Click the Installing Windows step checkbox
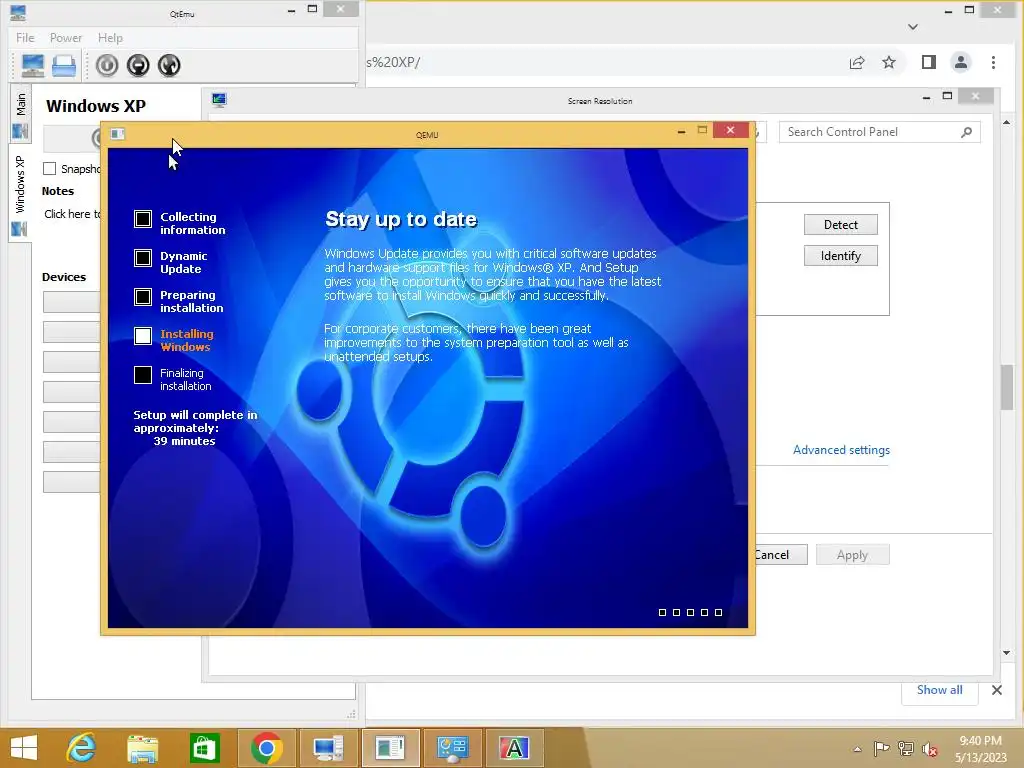 (143, 336)
